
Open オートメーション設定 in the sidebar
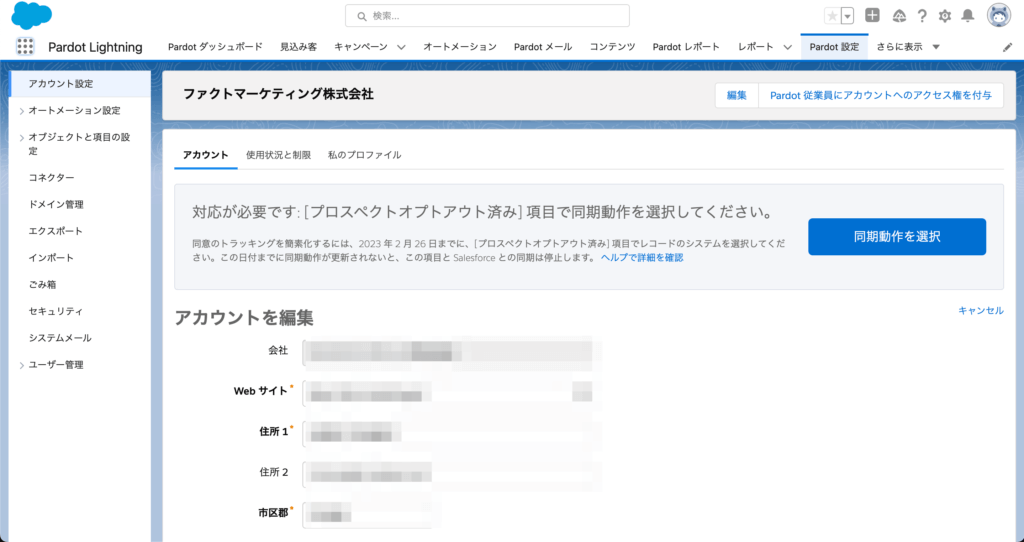coord(74,110)
